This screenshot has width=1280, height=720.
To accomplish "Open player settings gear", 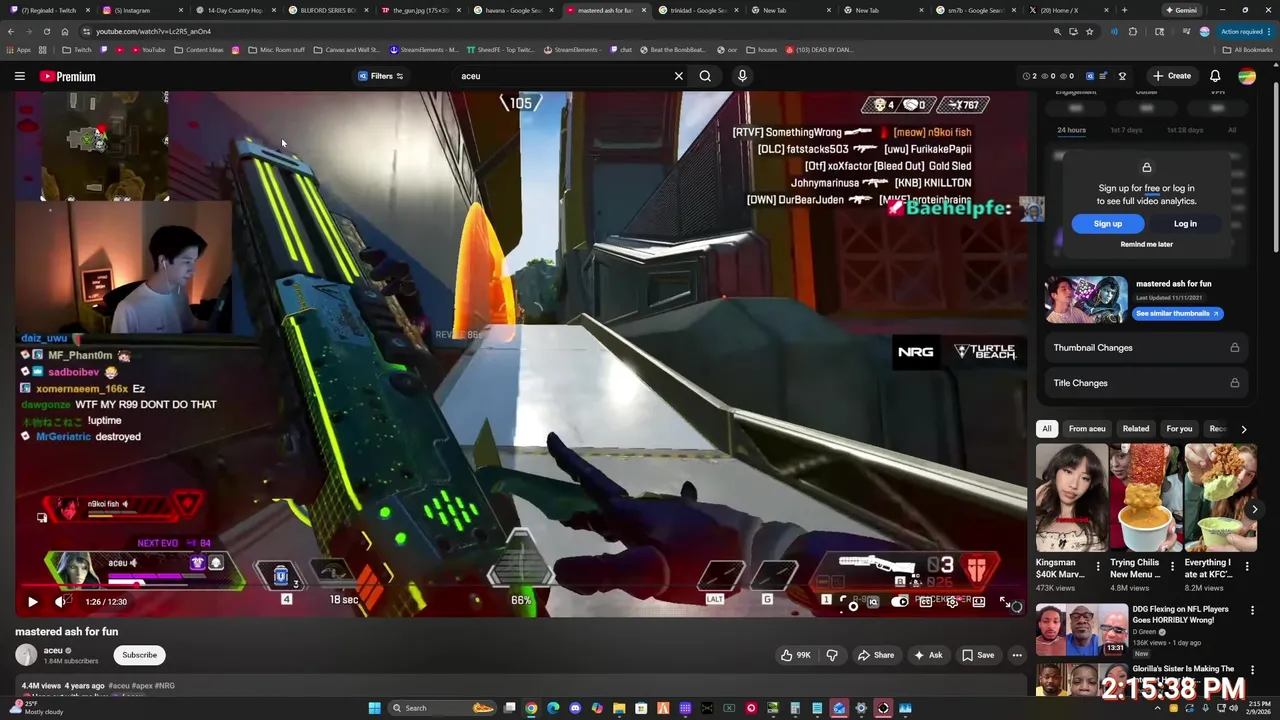I will pyautogui.click(x=952, y=602).
